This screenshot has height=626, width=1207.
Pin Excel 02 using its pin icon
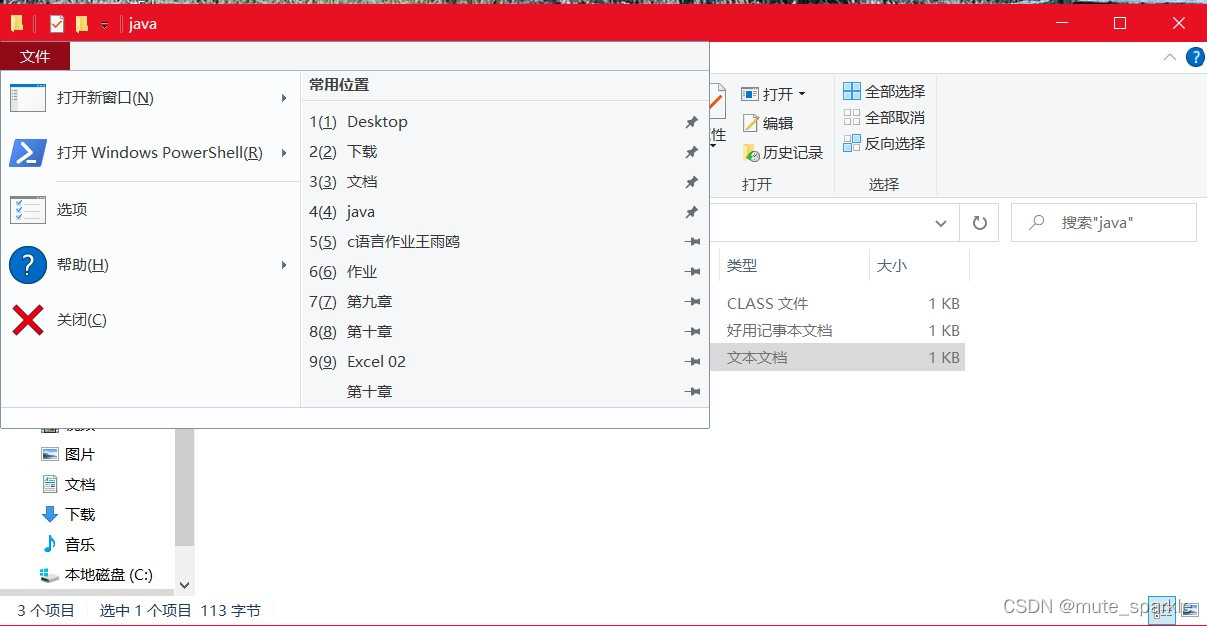click(x=691, y=362)
